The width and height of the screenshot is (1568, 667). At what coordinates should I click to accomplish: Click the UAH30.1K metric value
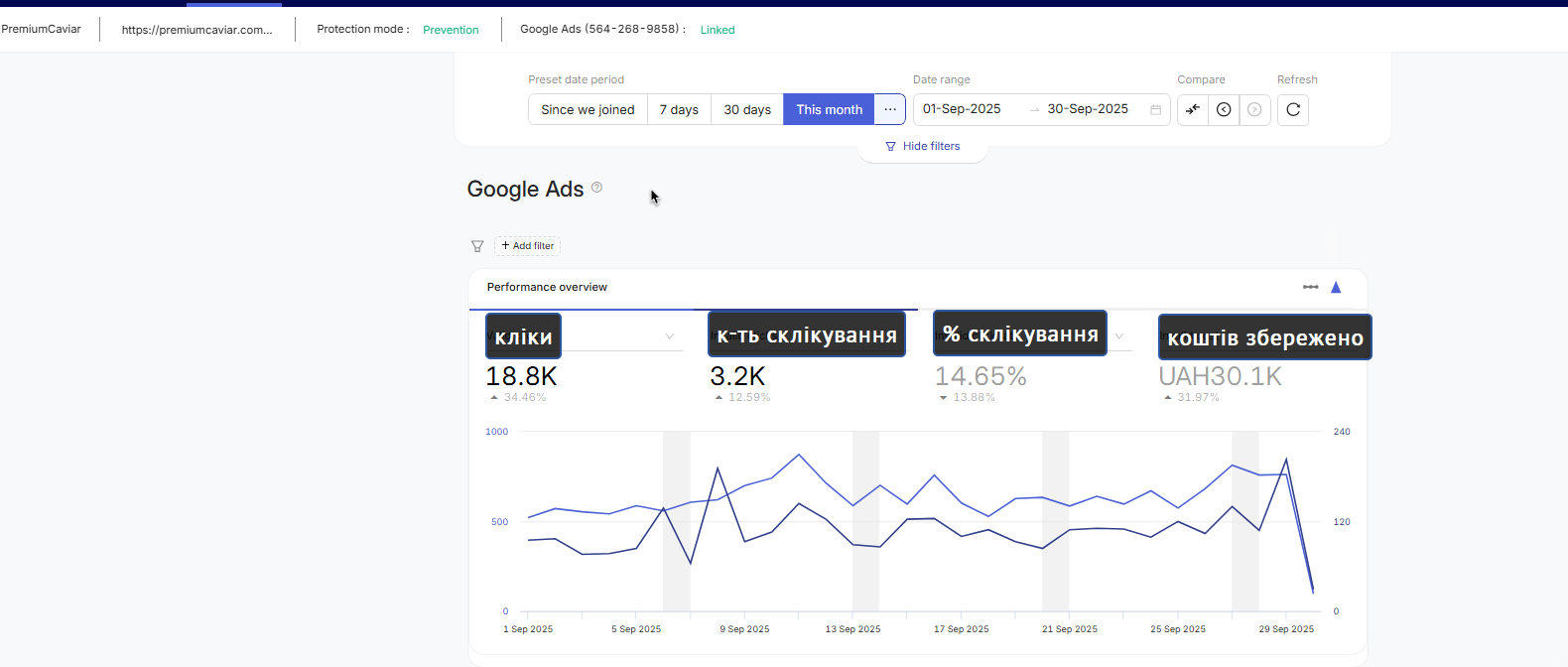tap(1220, 376)
